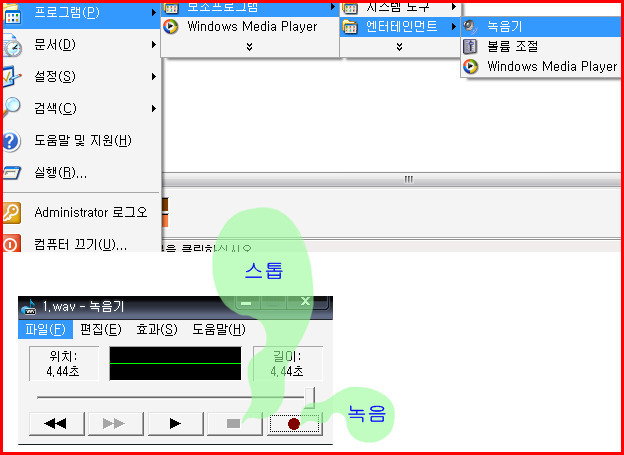Click the red shutdown power icon
The height and width of the screenshot is (455, 624).
tap(10, 243)
